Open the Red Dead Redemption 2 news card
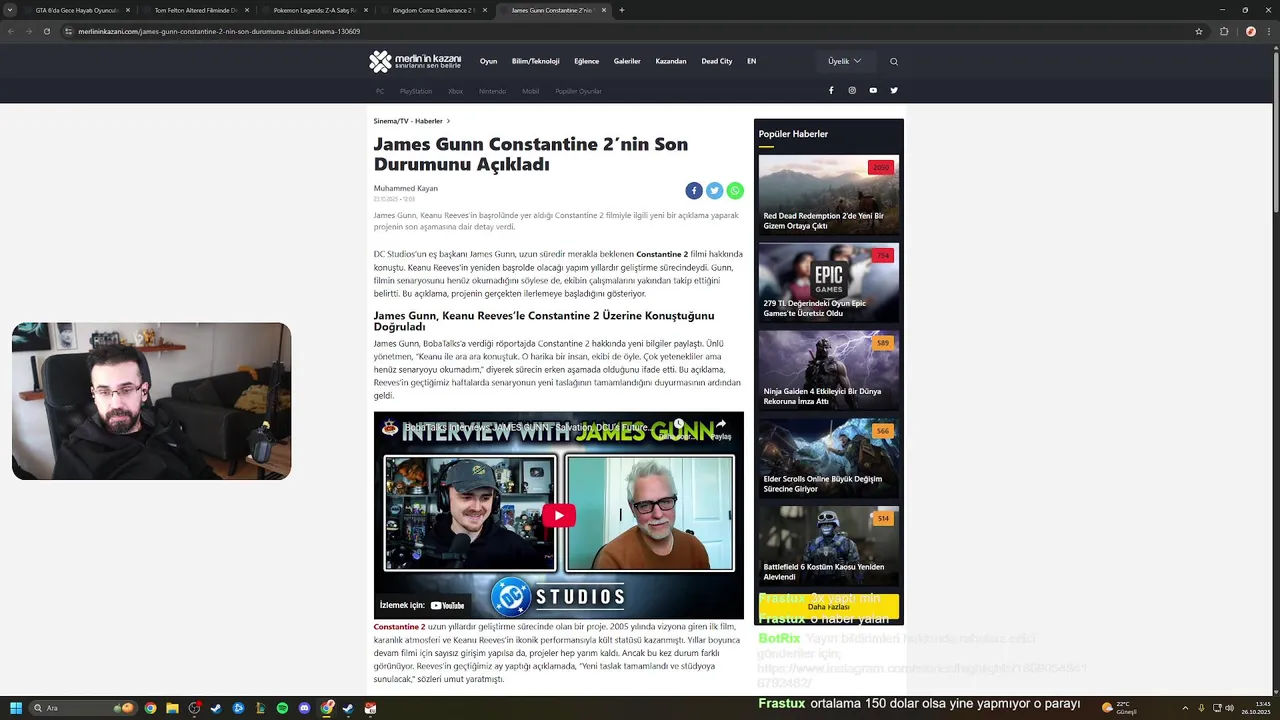The width and height of the screenshot is (1280, 720). click(x=829, y=195)
